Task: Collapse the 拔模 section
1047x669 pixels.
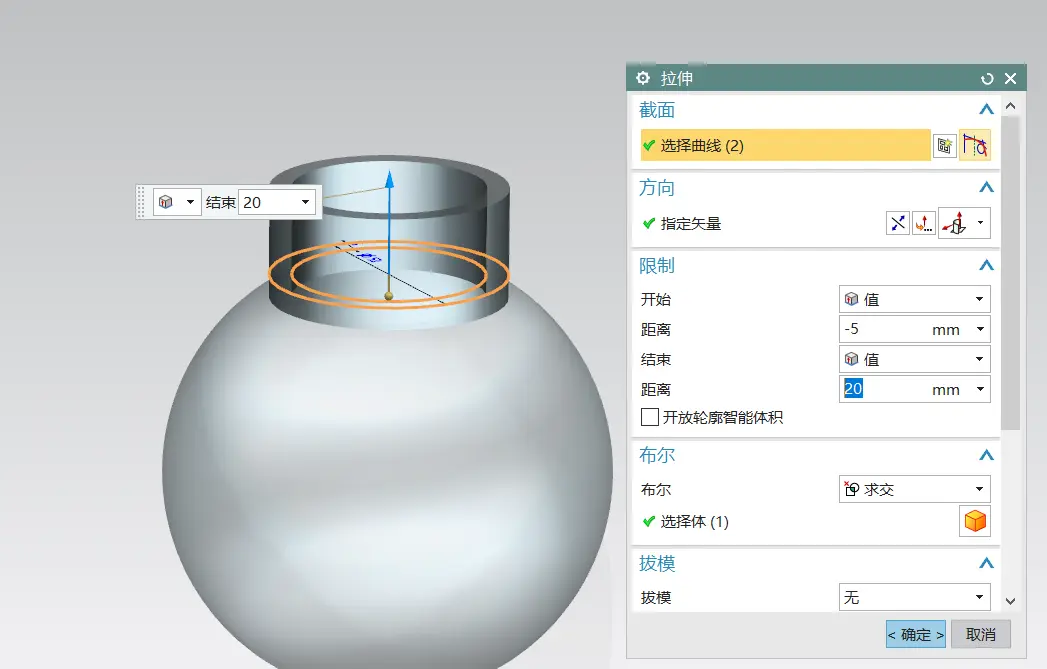Action: tap(986, 564)
